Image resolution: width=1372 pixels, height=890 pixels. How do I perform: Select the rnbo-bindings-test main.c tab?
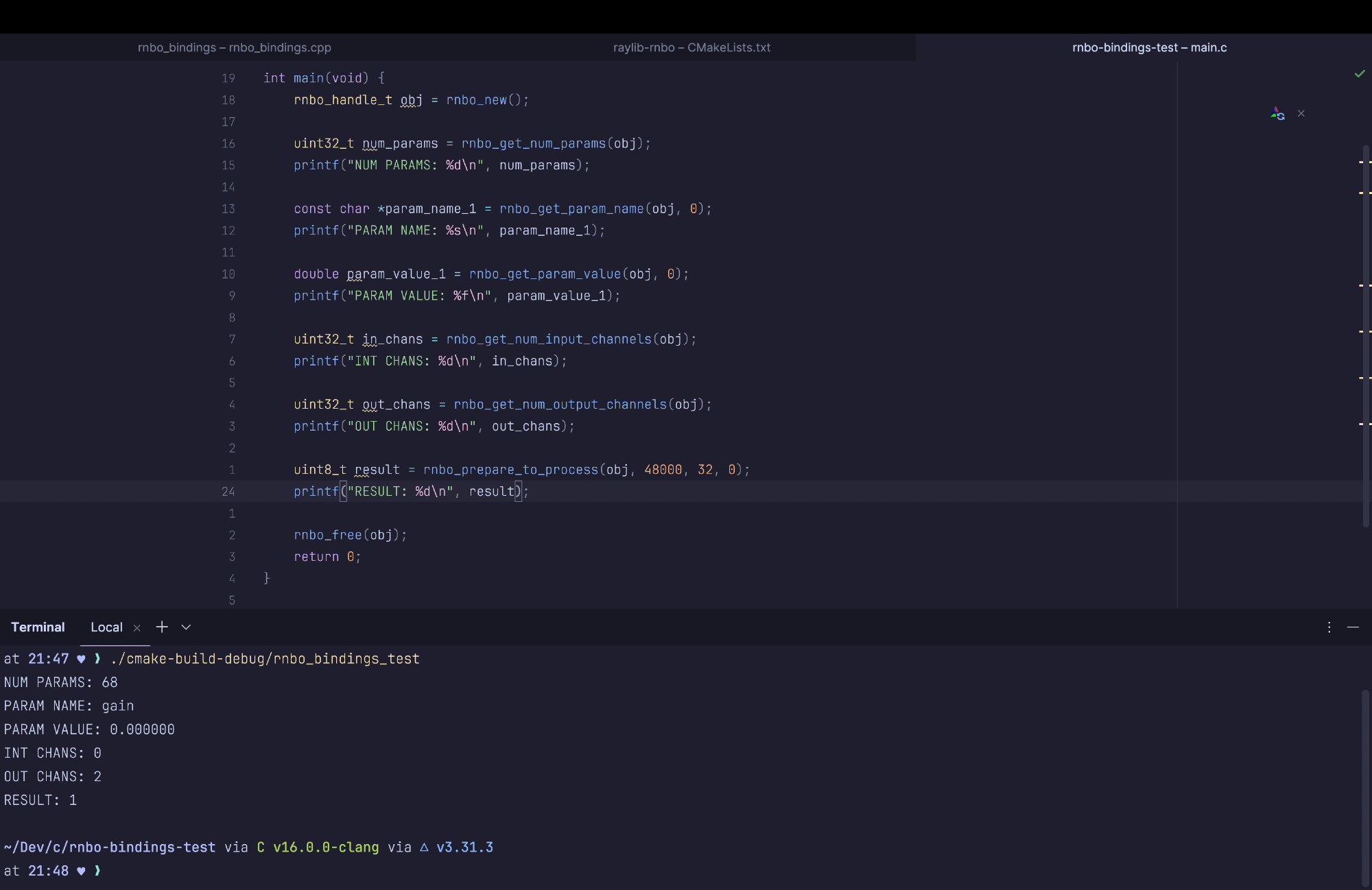[1149, 47]
